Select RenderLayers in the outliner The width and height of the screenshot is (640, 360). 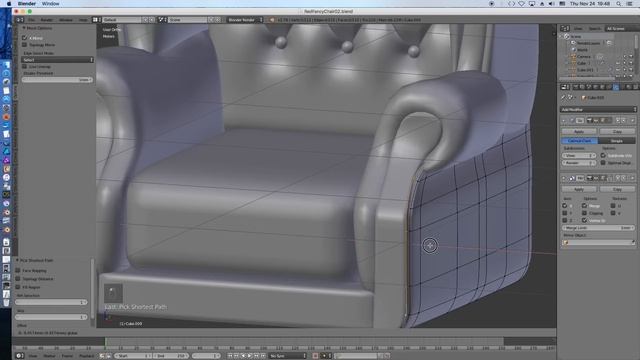(588, 43)
